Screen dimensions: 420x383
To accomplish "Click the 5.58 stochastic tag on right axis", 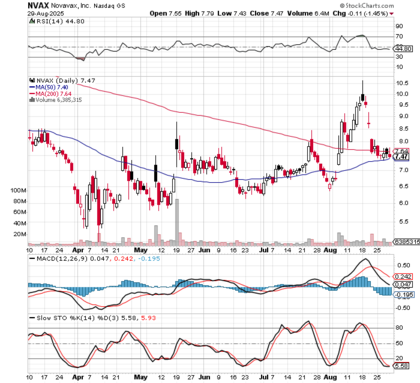I will tap(402, 366).
